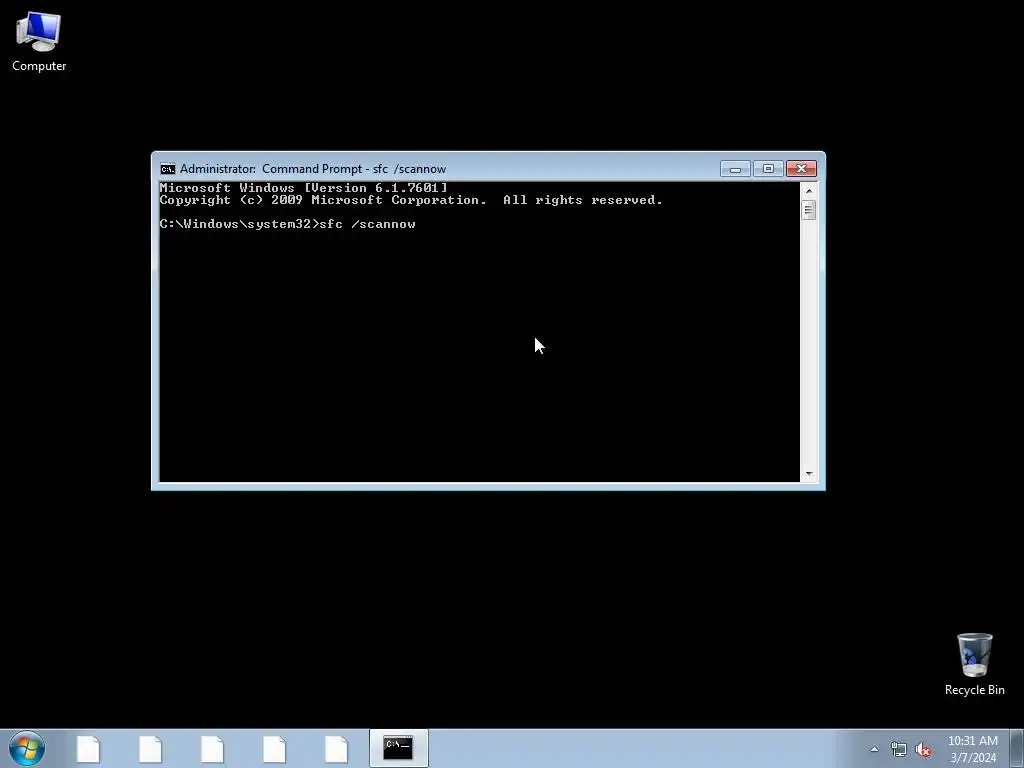Click the Copyright Microsoft Corporation line
Screen dimensions: 1024x768
pyautogui.click(x=411, y=200)
